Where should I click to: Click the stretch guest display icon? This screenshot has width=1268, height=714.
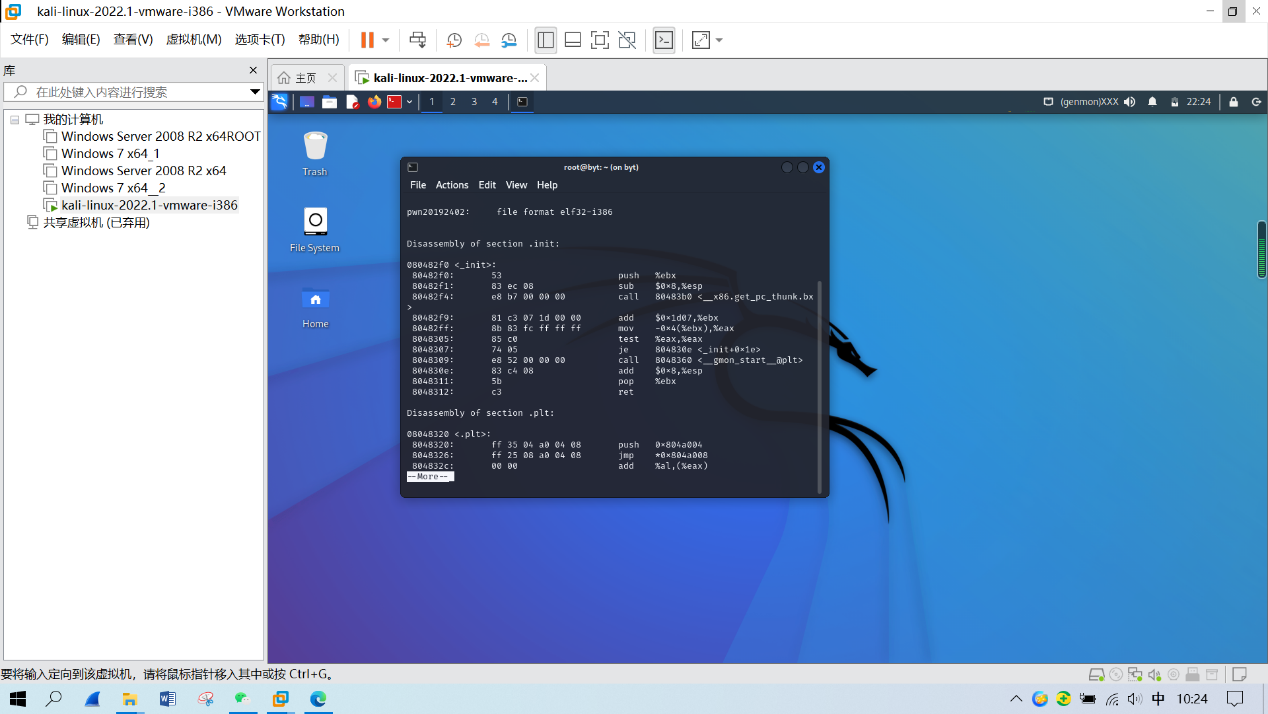pyautogui.click(x=701, y=40)
